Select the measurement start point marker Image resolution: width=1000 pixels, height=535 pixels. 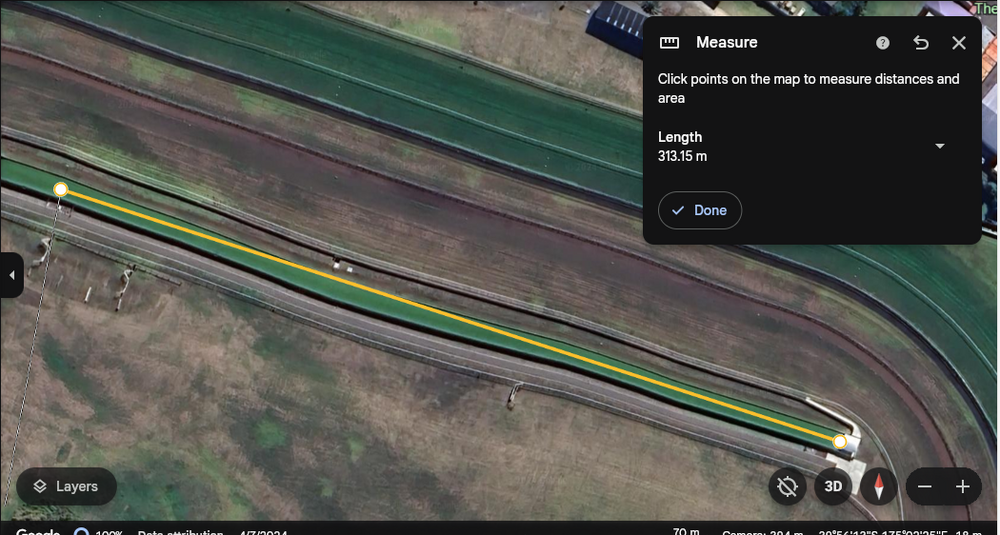(61, 189)
